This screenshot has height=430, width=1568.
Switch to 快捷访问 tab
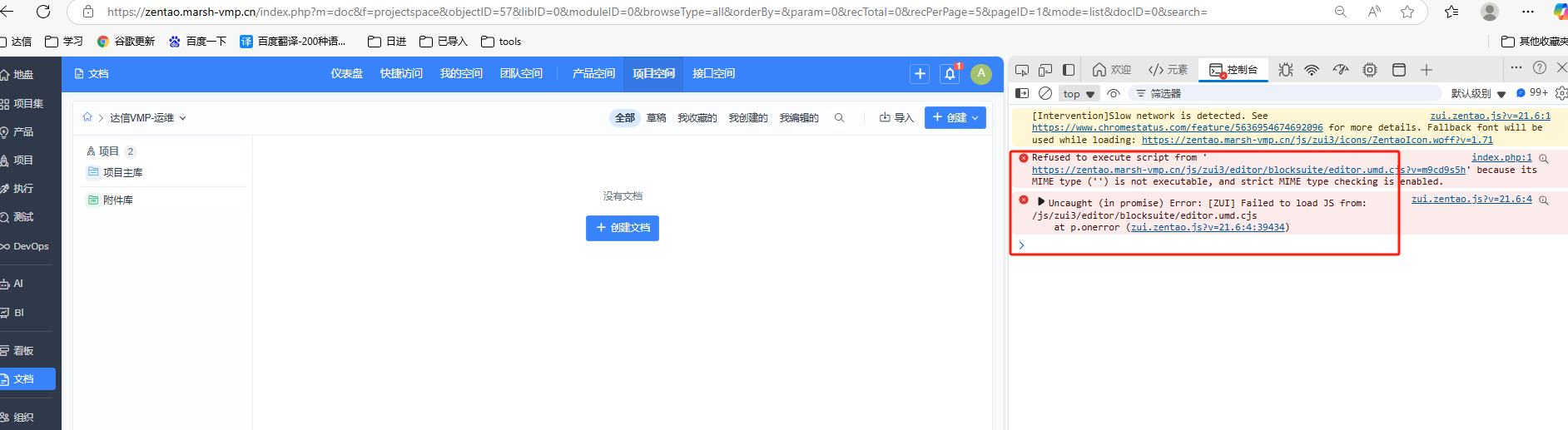click(x=402, y=74)
